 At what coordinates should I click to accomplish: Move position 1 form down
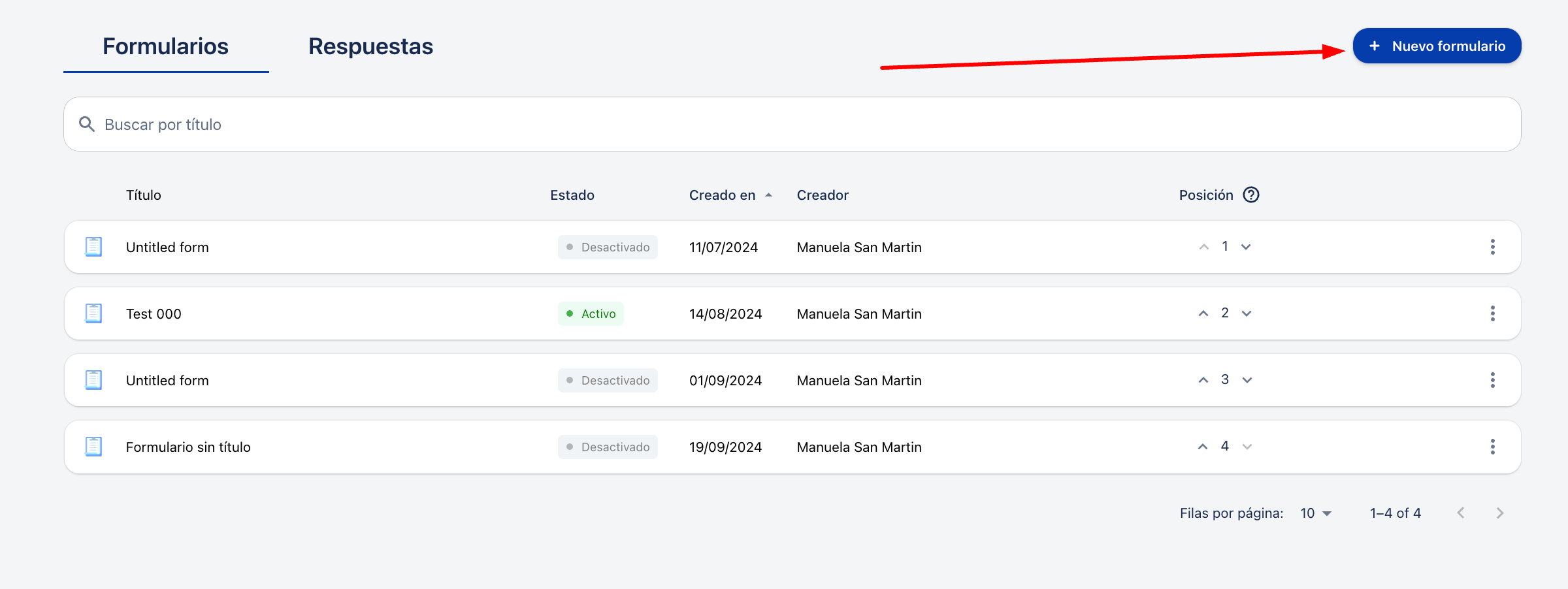[x=1246, y=247]
